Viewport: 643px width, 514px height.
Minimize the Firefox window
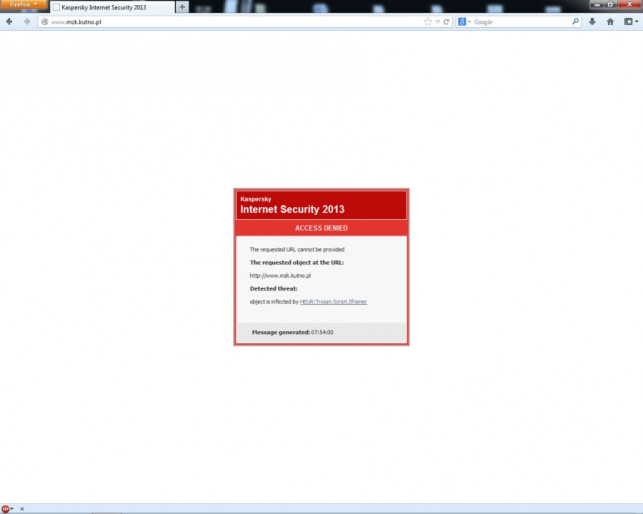597,4
